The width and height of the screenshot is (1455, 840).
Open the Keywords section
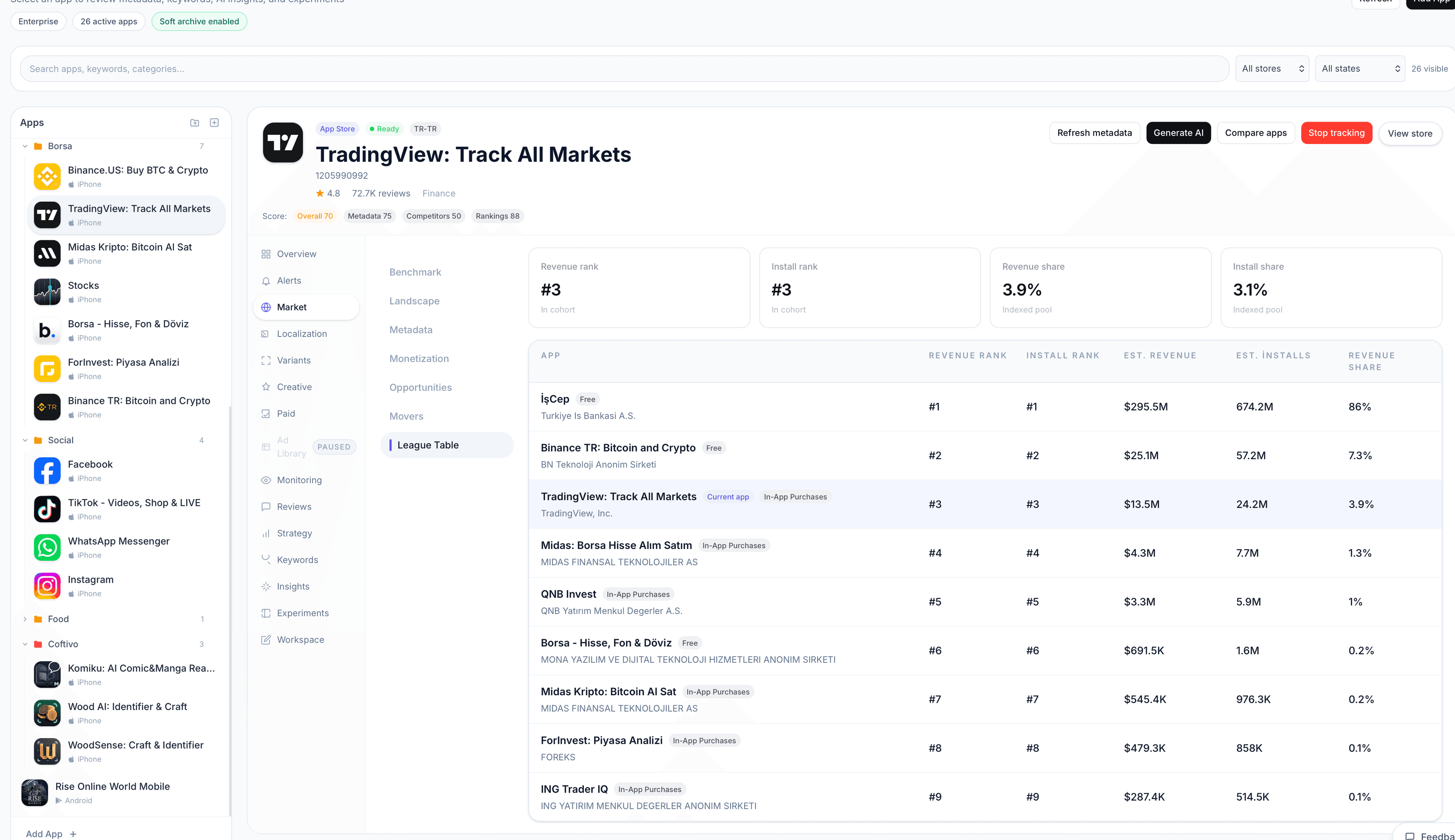click(306, 560)
